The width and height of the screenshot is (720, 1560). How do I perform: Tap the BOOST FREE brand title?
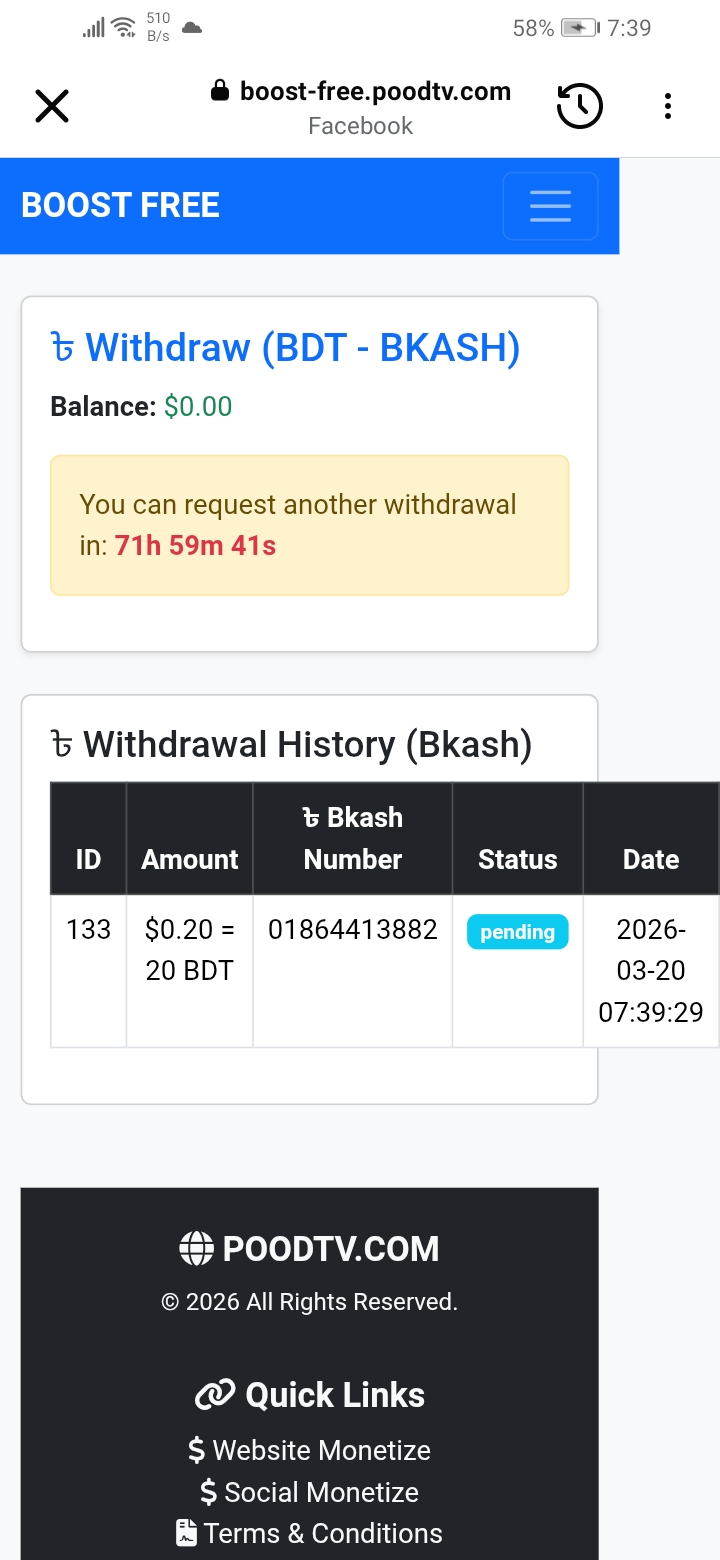120,205
